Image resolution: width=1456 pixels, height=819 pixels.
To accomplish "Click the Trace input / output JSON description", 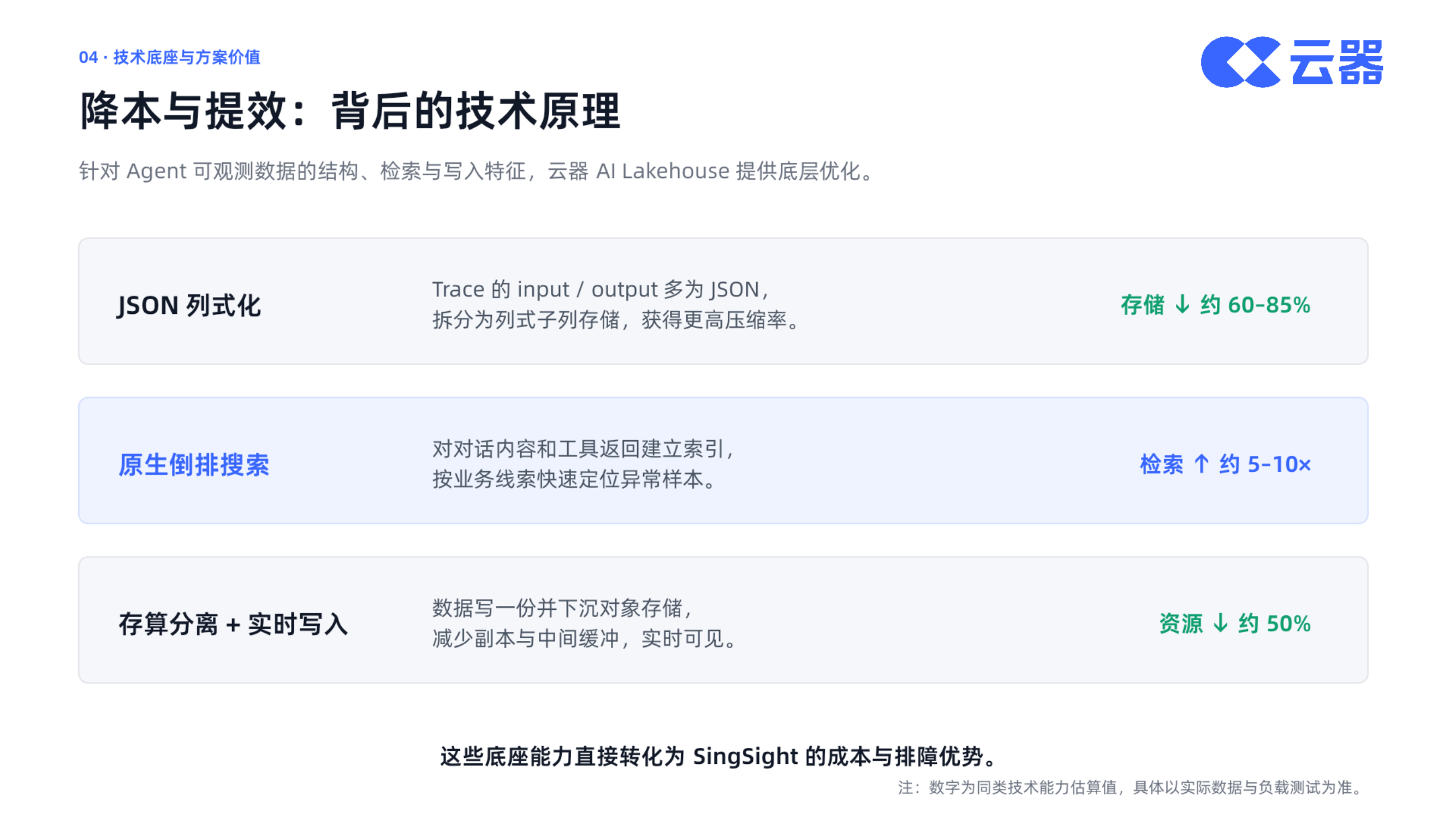I will pyautogui.click(x=616, y=305).
